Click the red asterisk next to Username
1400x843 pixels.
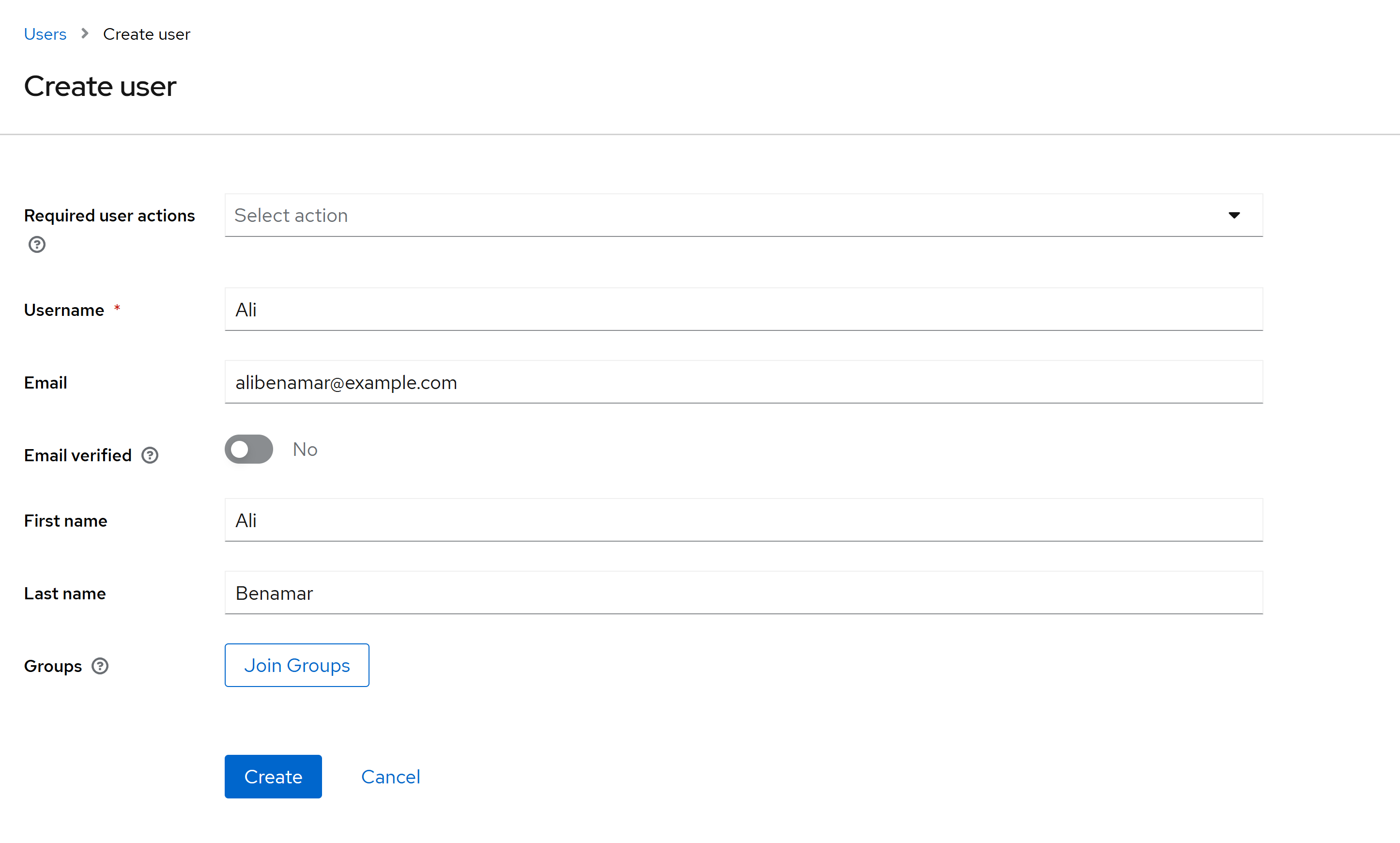(118, 309)
